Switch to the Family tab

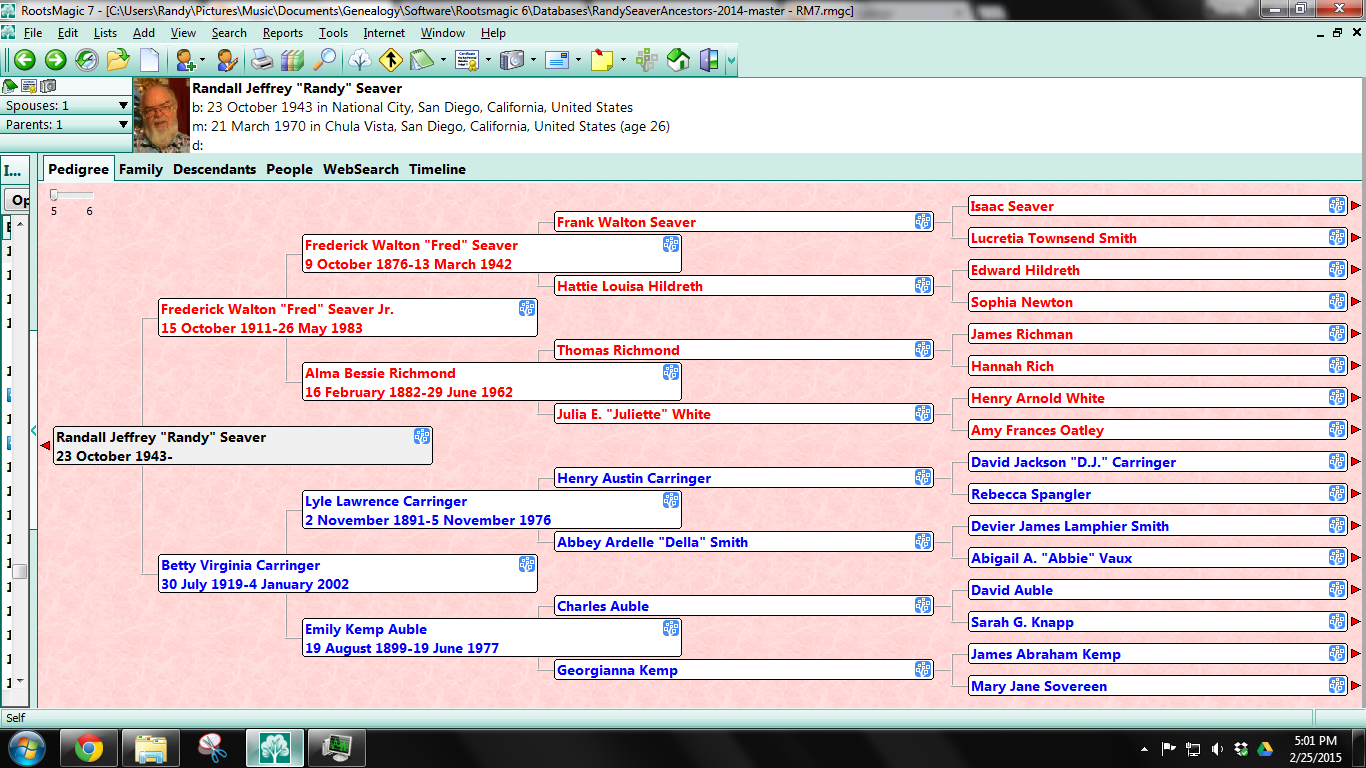pyautogui.click(x=141, y=169)
